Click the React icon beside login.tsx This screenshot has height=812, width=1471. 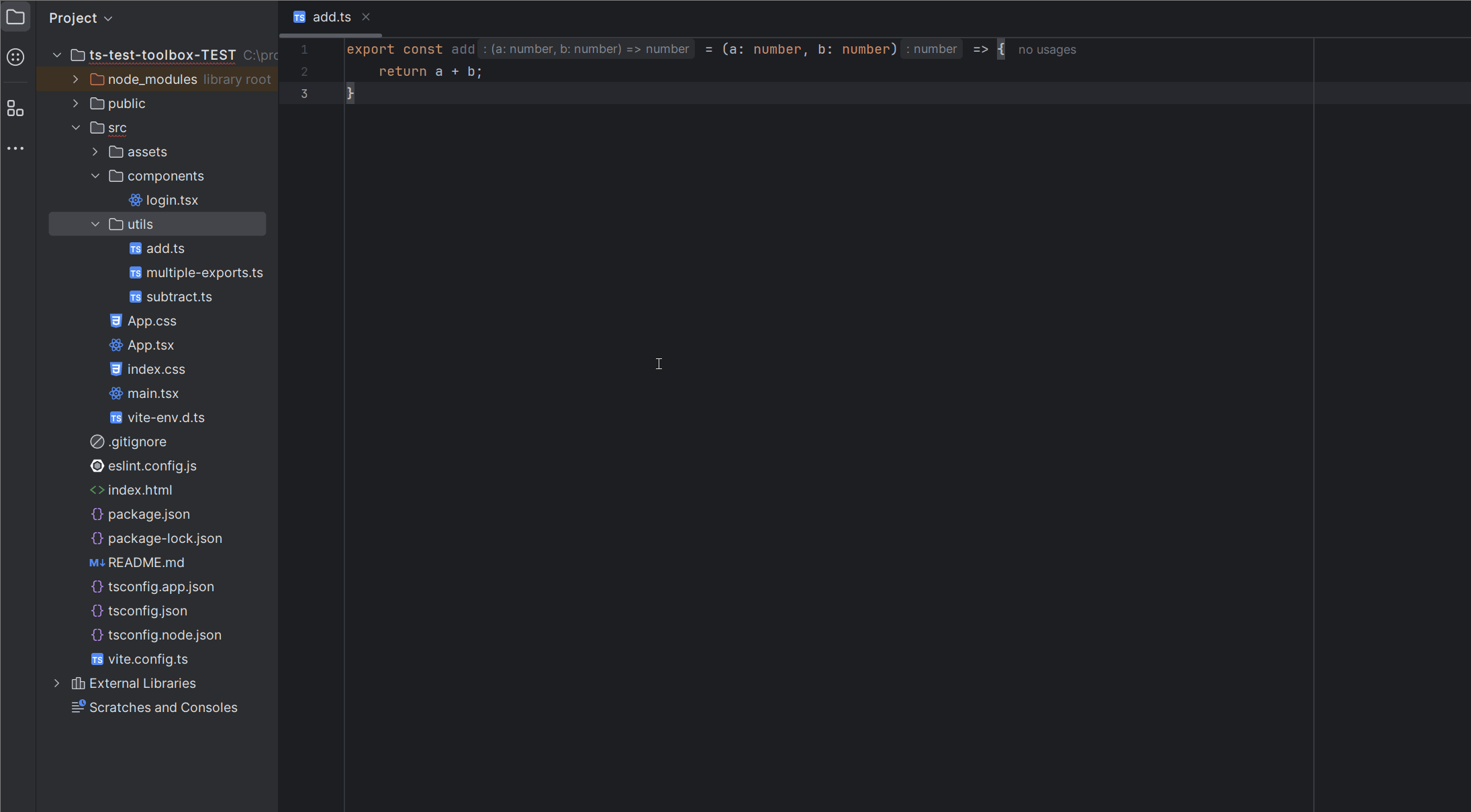[x=136, y=200]
